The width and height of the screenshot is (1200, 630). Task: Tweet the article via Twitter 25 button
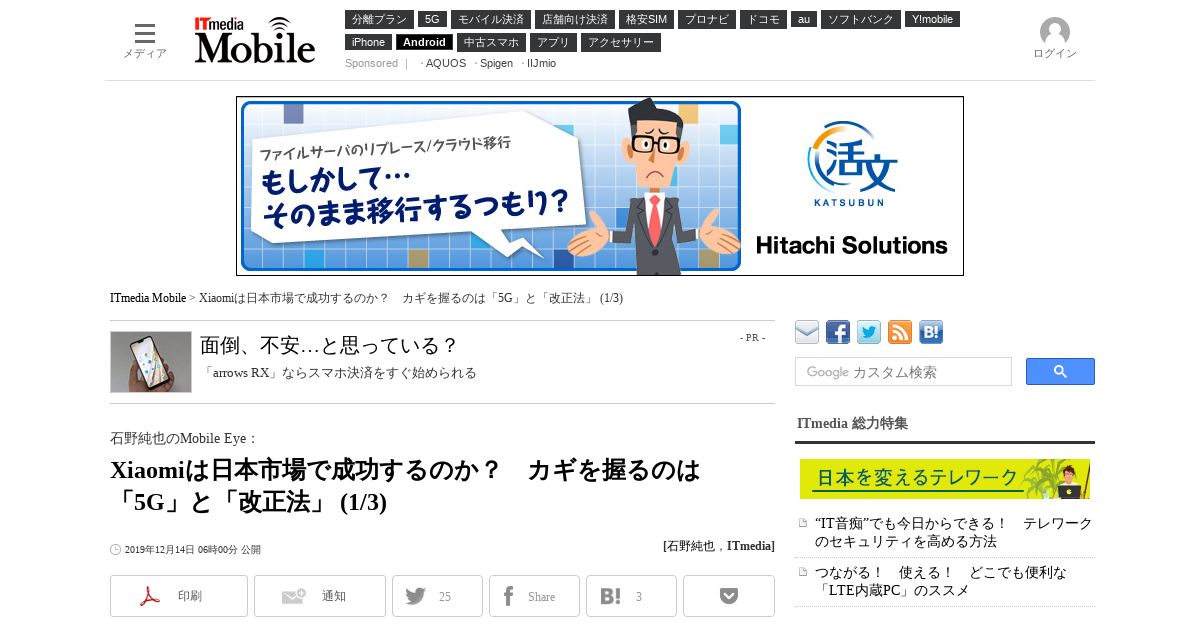(437, 596)
